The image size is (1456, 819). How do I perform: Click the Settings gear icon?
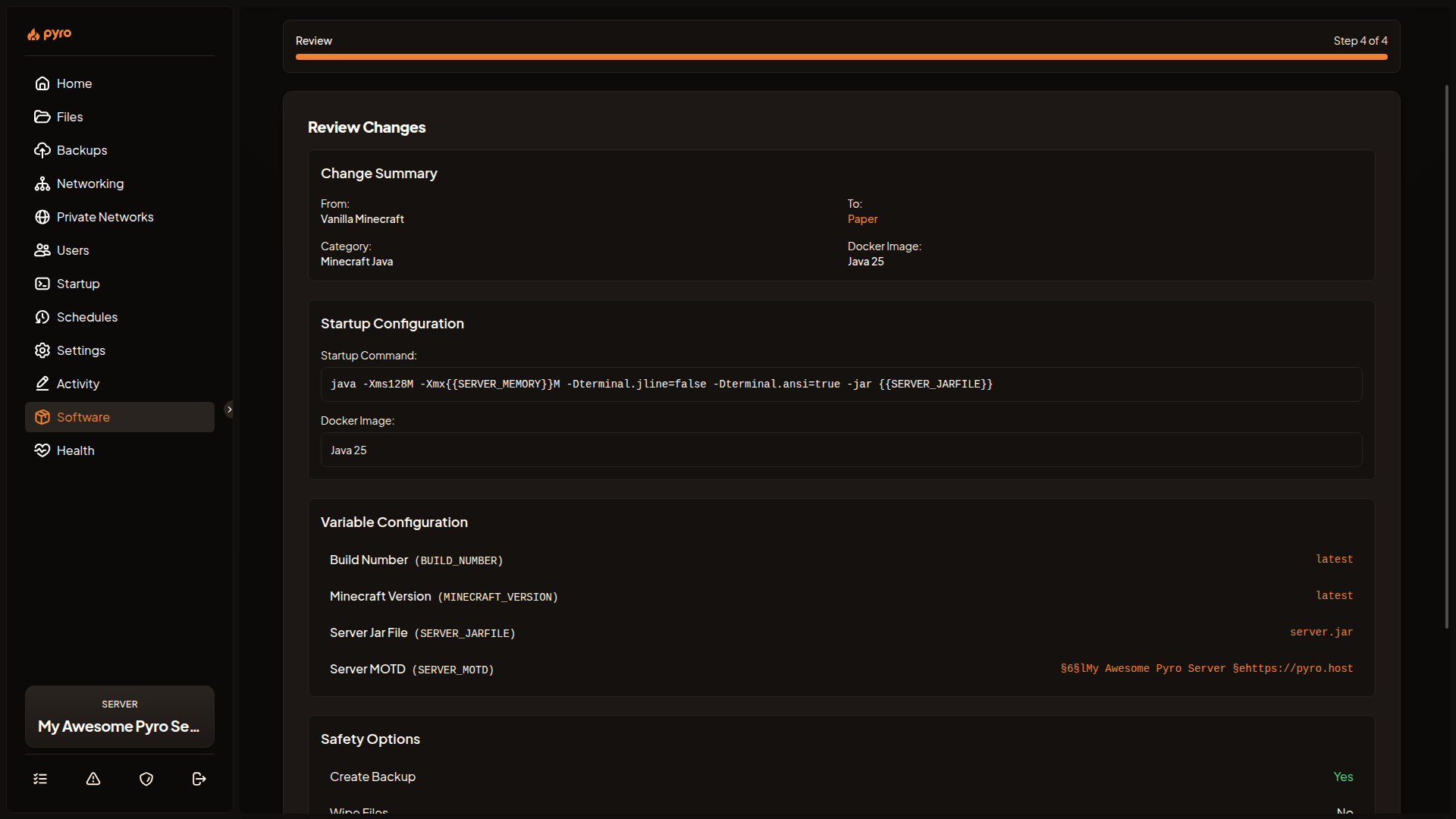pyautogui.click(x=42, y=350)
